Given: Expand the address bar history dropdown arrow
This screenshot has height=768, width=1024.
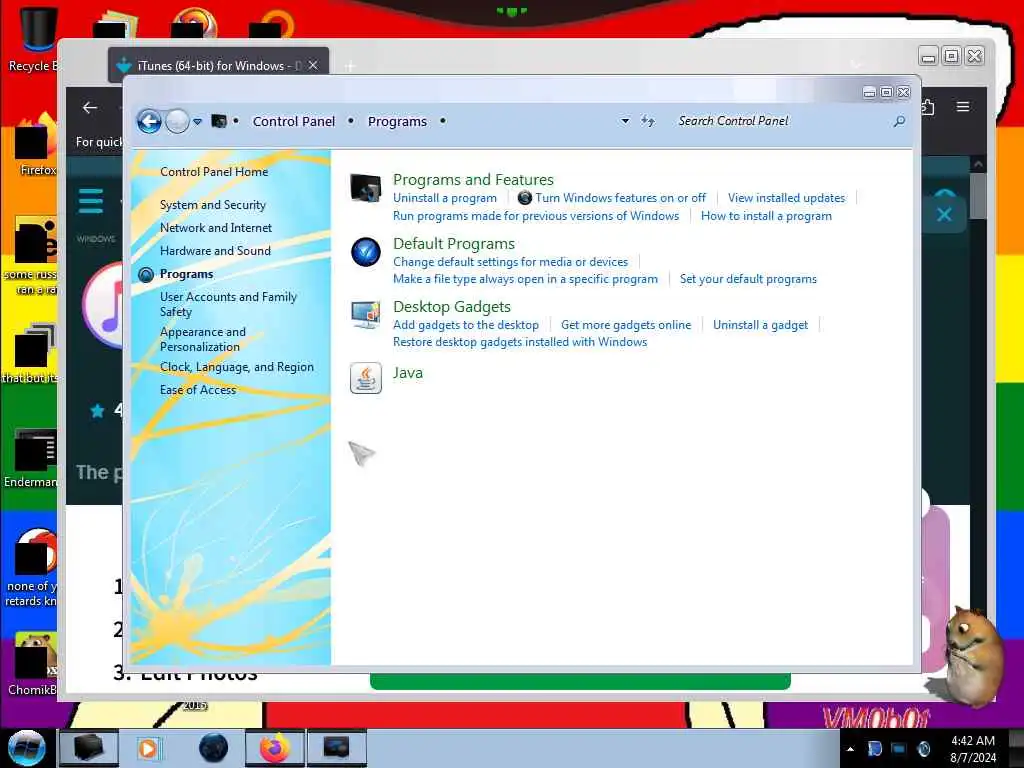Looking at the screenshot, I should [625, 121].
